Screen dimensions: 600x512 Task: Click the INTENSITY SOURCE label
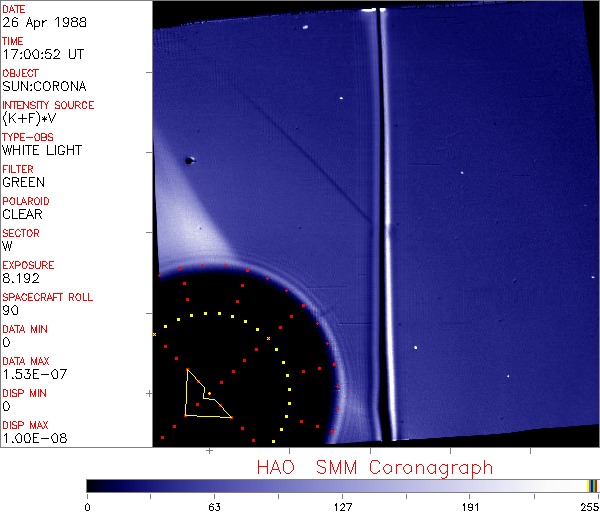(x=48, y=105)
